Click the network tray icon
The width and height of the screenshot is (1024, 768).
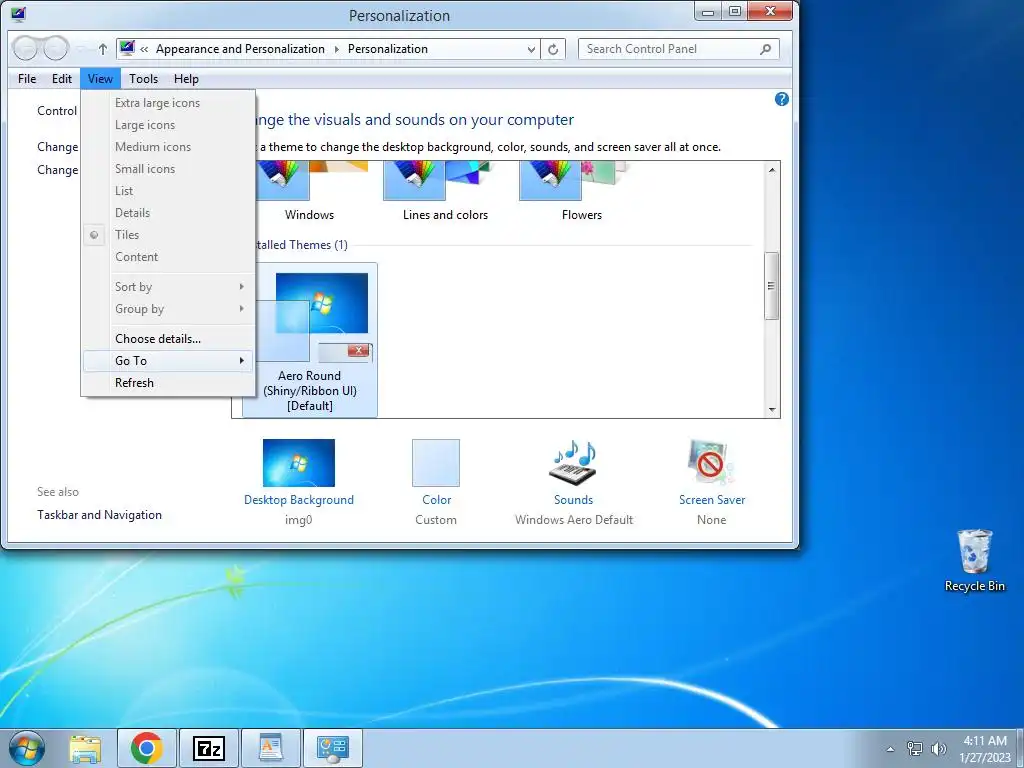pos(915,749)
